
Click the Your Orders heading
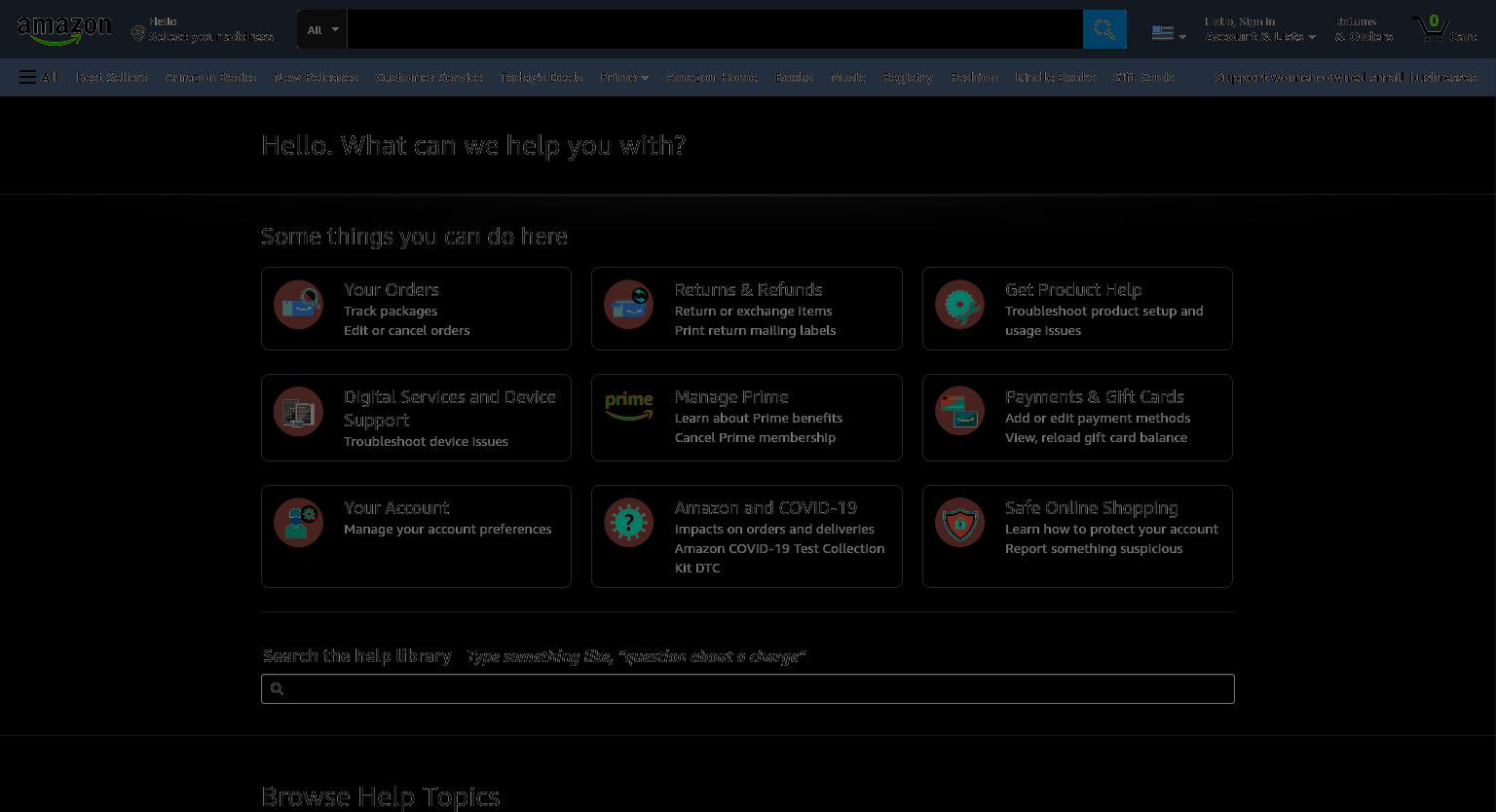(392, 289)
